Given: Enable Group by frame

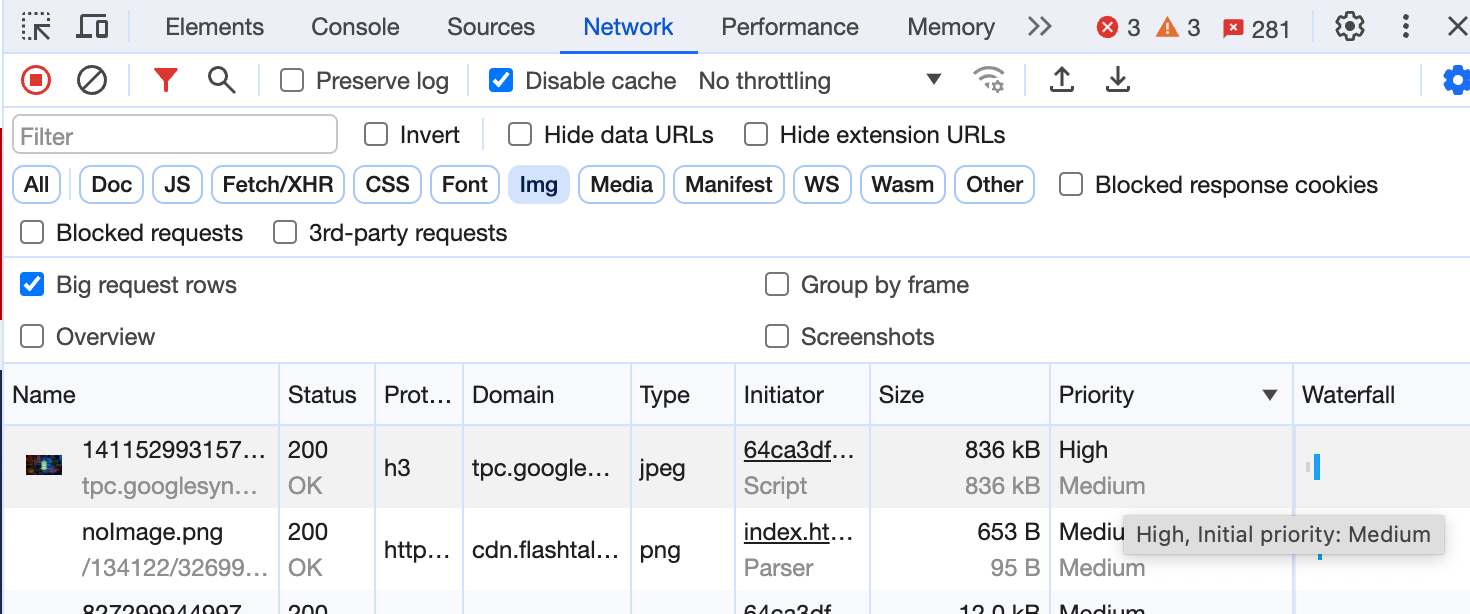Looking at the screenshot, I should (x=777, y=285).
